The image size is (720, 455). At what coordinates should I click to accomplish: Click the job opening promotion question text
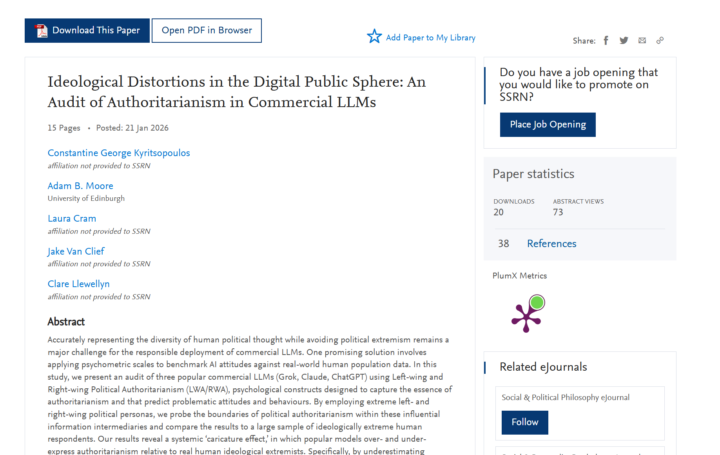pos(579,84)
